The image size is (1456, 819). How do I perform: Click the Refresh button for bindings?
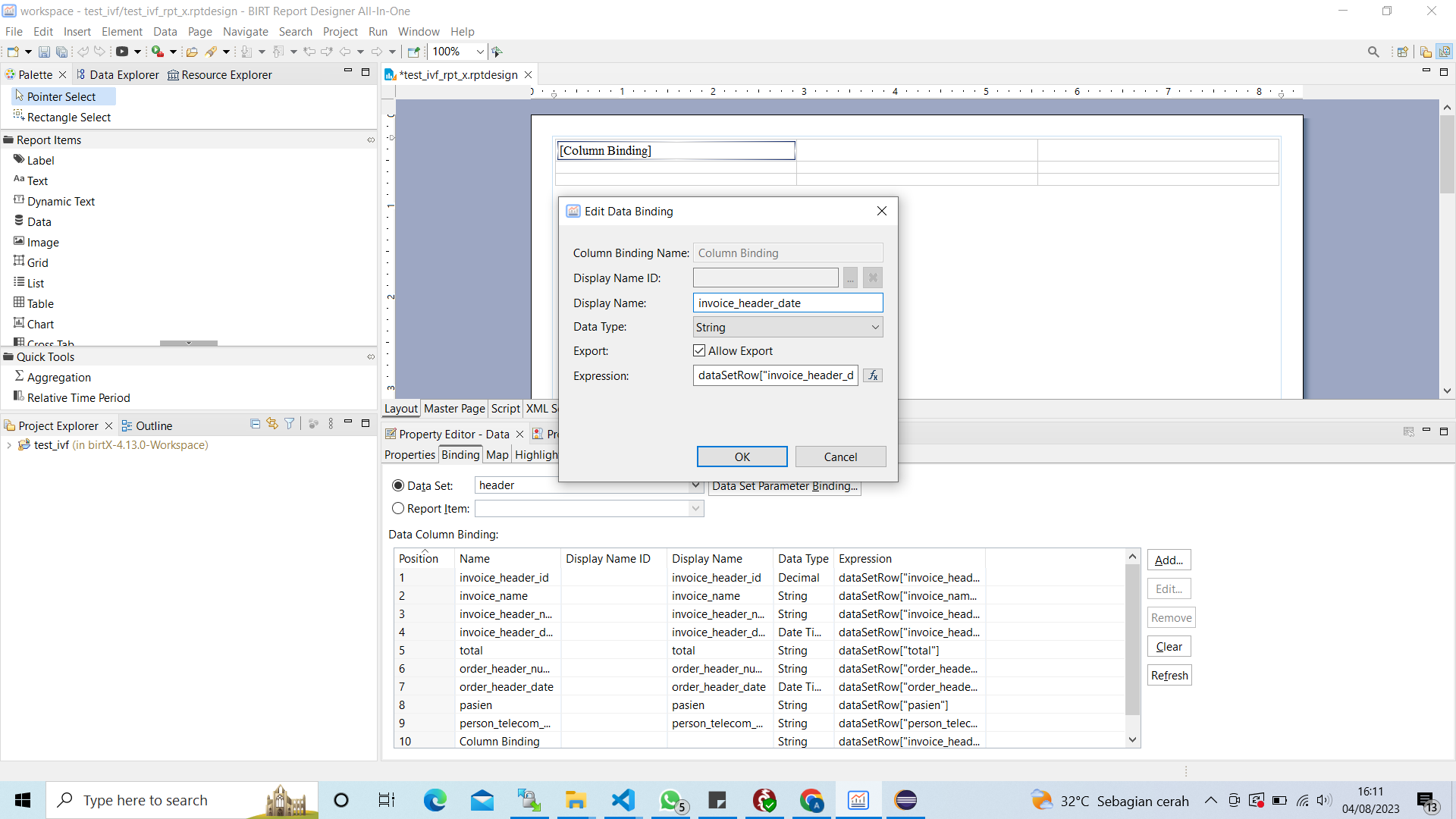coord(1169,675)
